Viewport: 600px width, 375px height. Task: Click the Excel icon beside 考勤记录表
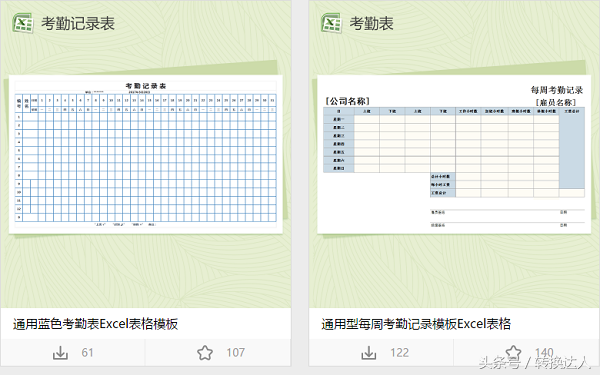pos(23,23)
